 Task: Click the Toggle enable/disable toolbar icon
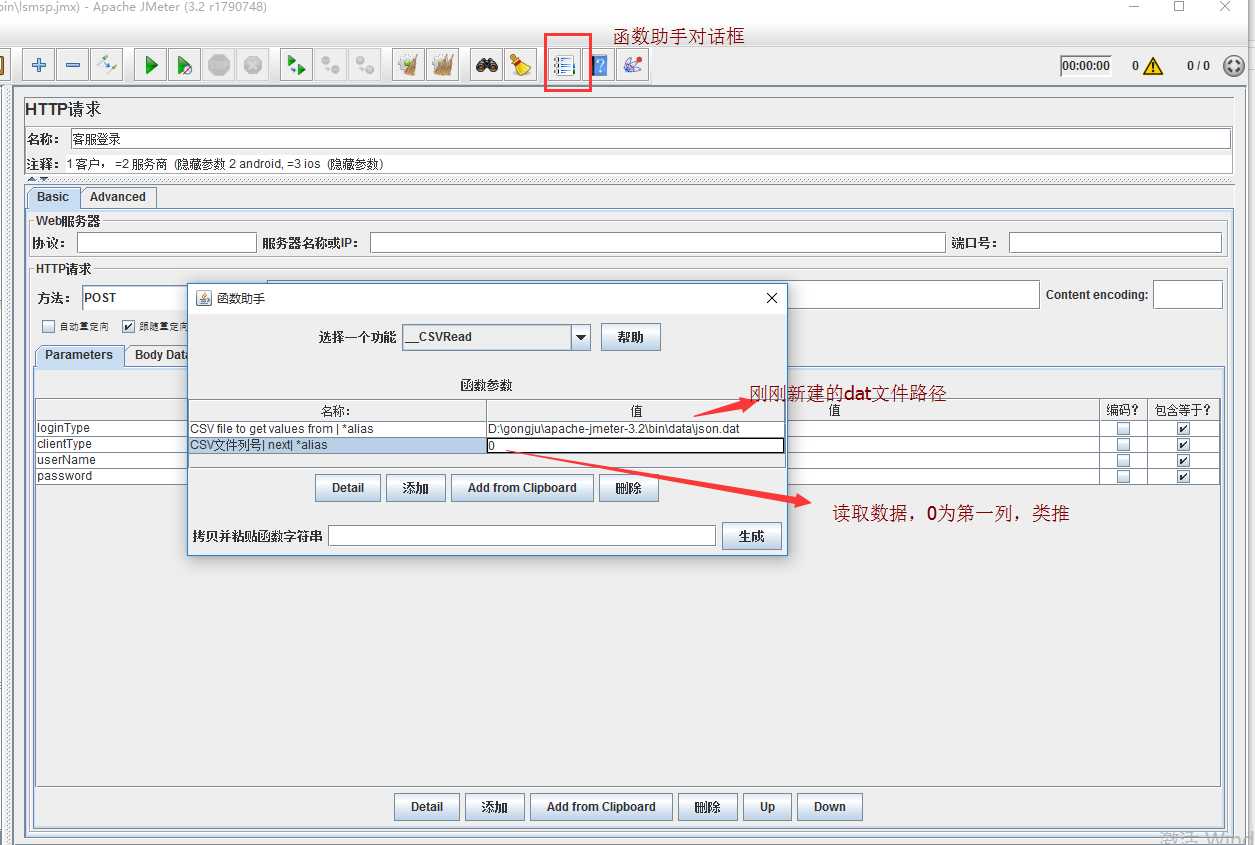click(x=106, y=66)
